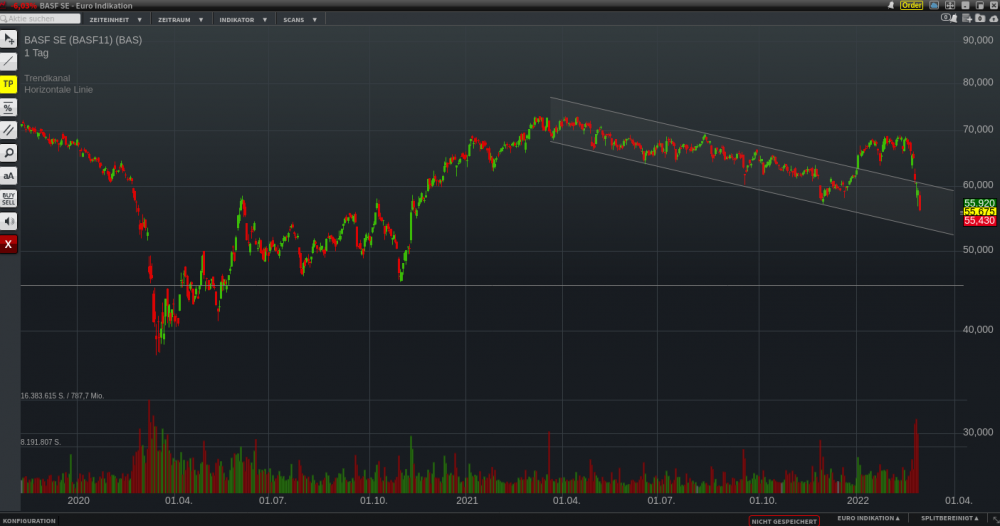Open the Zeiteinheit dropdown
This screenshot has width=1000, height=526.
click(x=115, y=20)
